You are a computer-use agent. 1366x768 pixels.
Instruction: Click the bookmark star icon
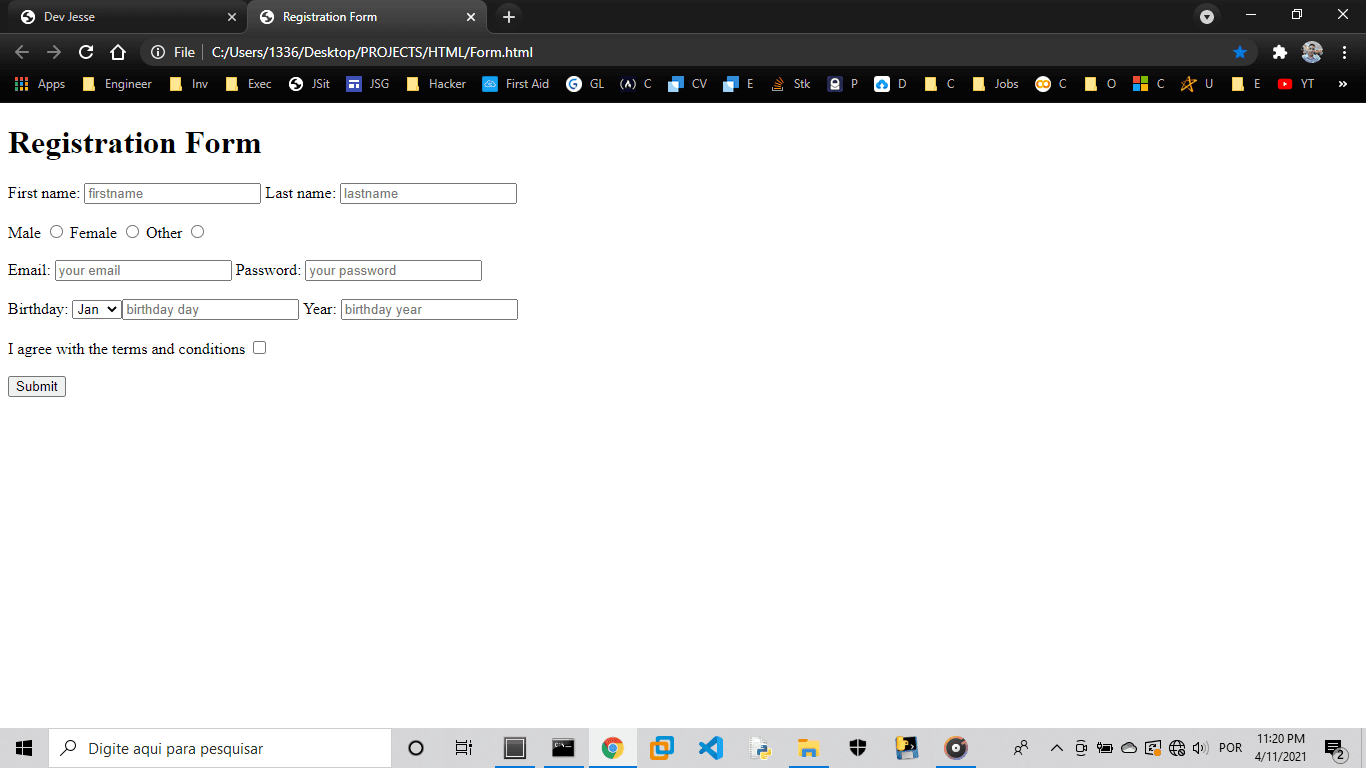coord(1240,52)
